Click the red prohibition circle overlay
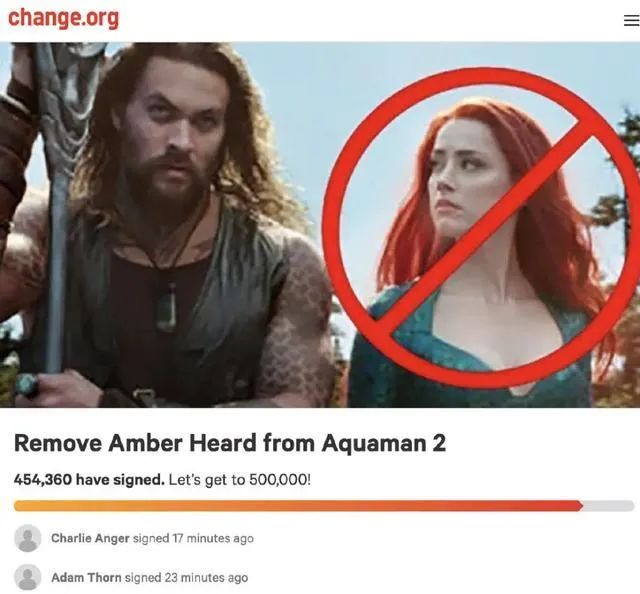 coord(482,227)
